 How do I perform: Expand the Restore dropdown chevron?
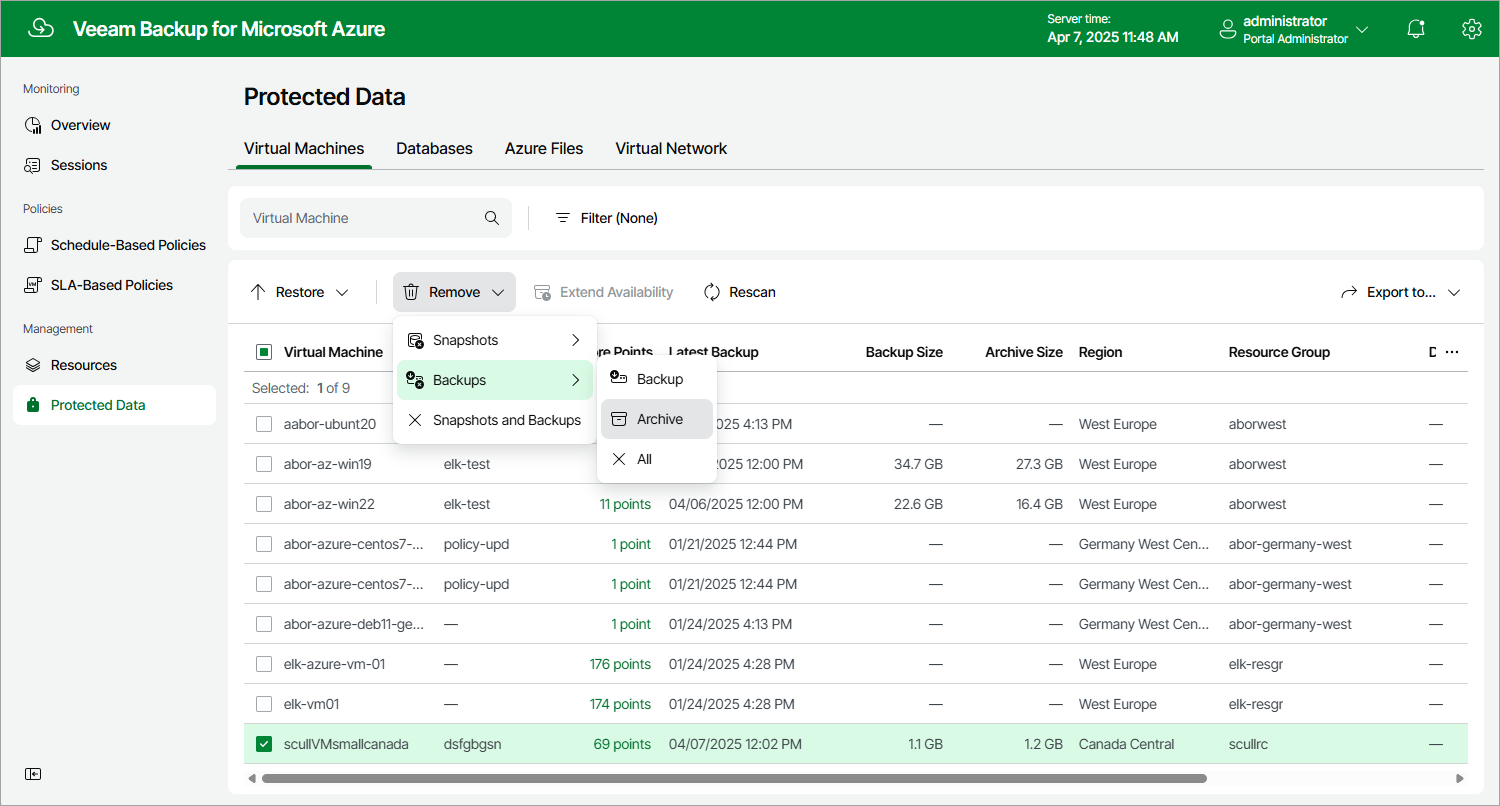click(x=342, y=292)
